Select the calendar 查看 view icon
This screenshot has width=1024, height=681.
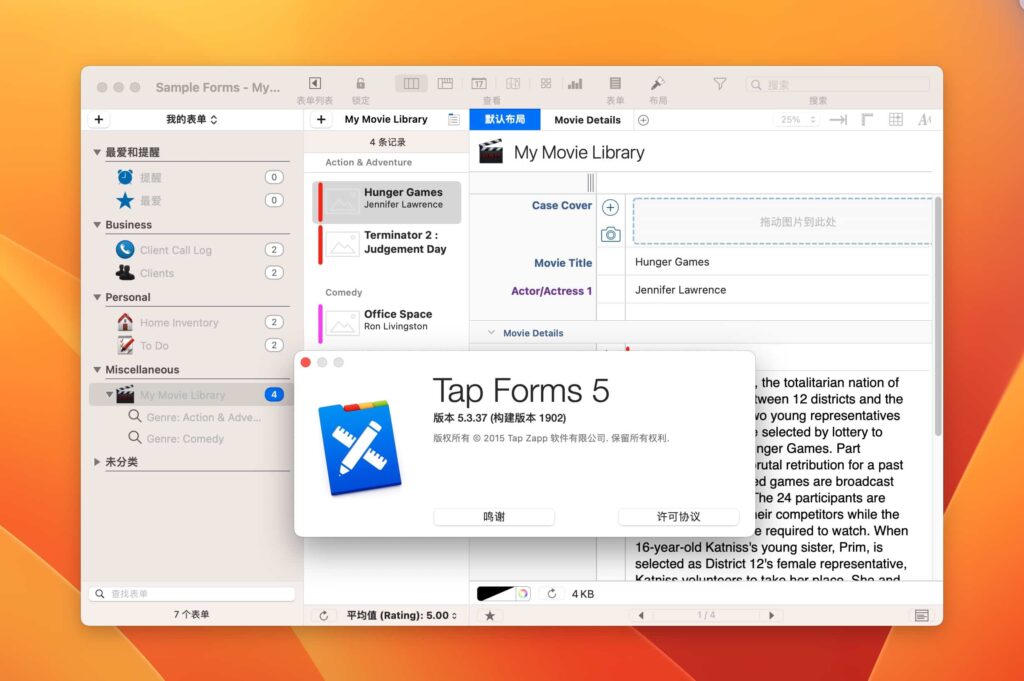(479, 83)
